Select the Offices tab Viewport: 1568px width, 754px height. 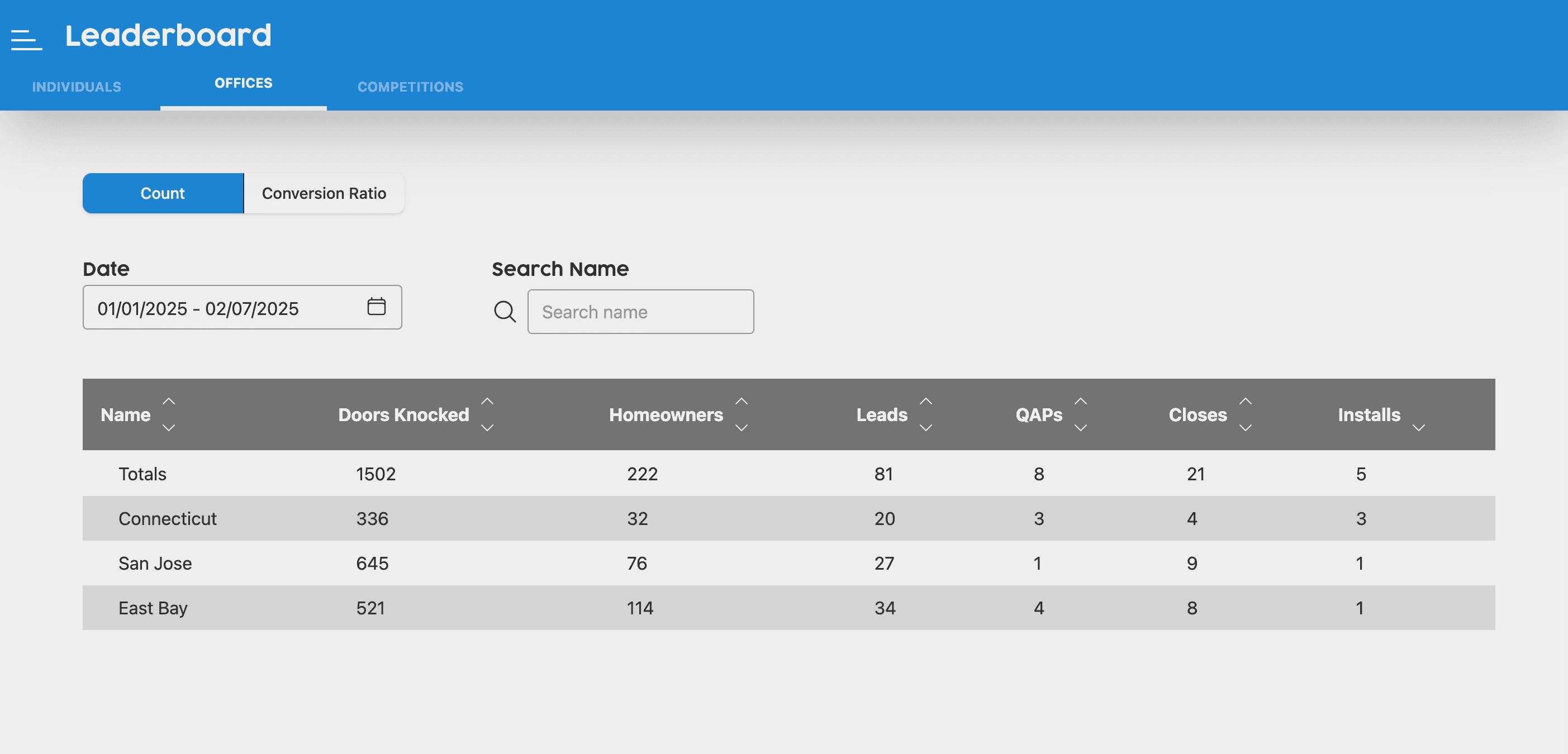click(244, 83)
